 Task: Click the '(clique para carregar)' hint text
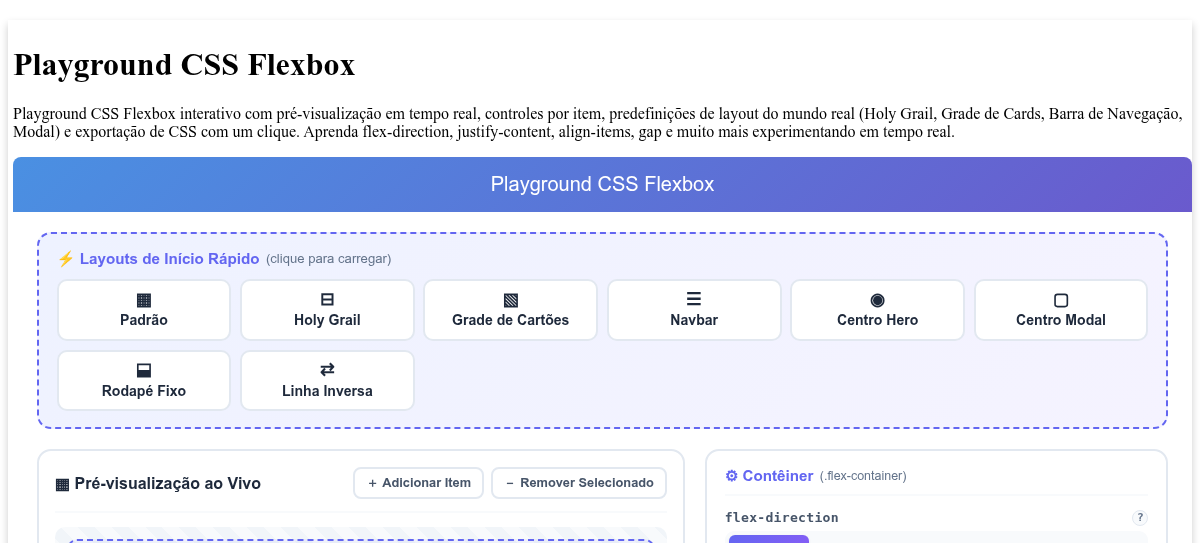tap(328, 259)
